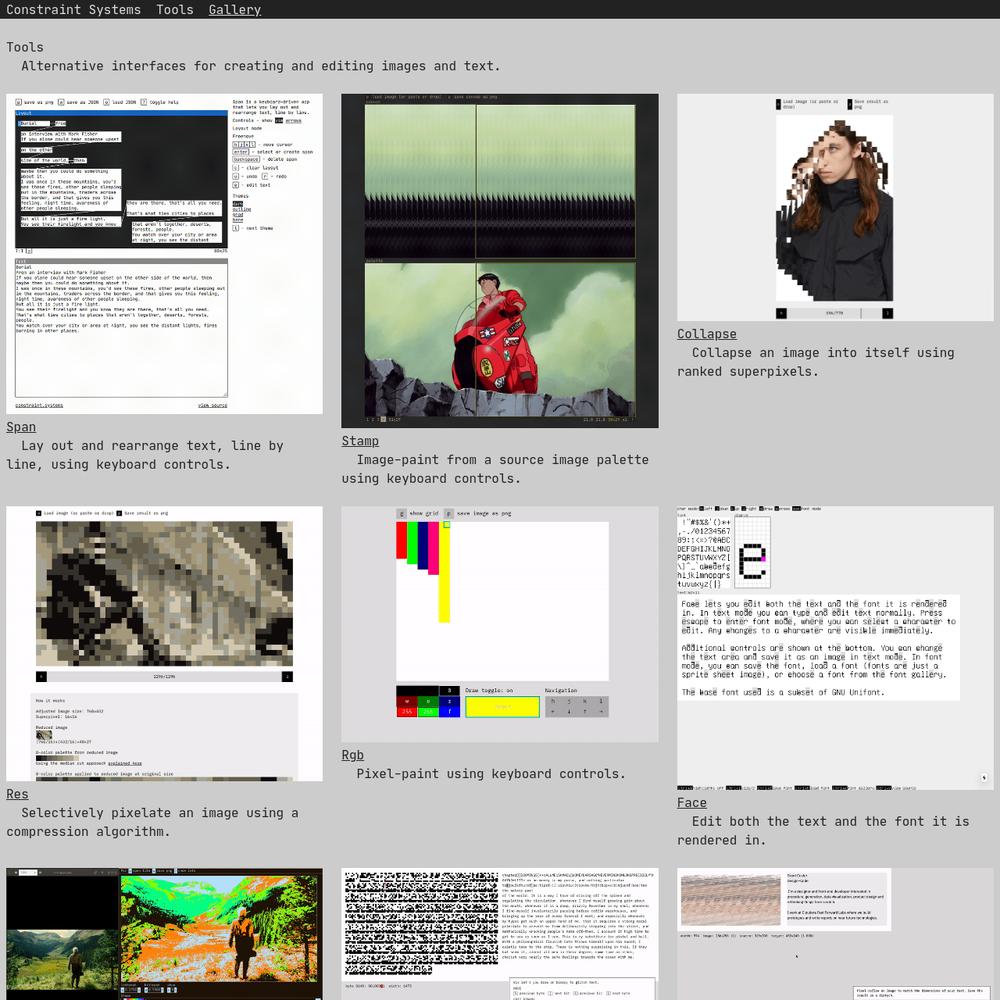Click 'Pixel-paint using keyboard controls.' description
The height and width of the screenshot is (1000, 1000).
pyautogui.click(x=490, y=774)
